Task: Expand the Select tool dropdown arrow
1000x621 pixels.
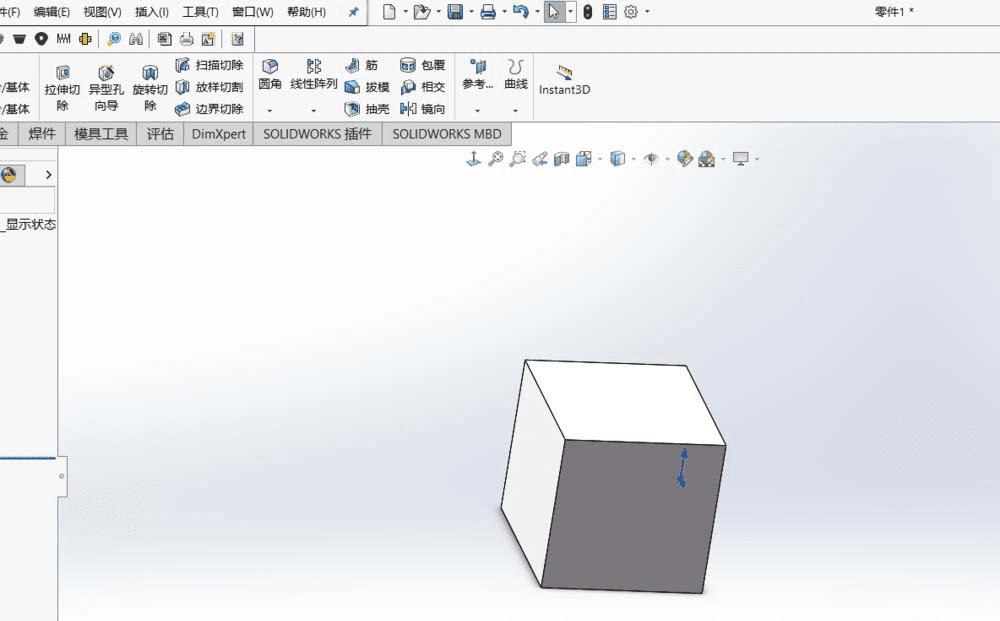Action: pos(570,11)
